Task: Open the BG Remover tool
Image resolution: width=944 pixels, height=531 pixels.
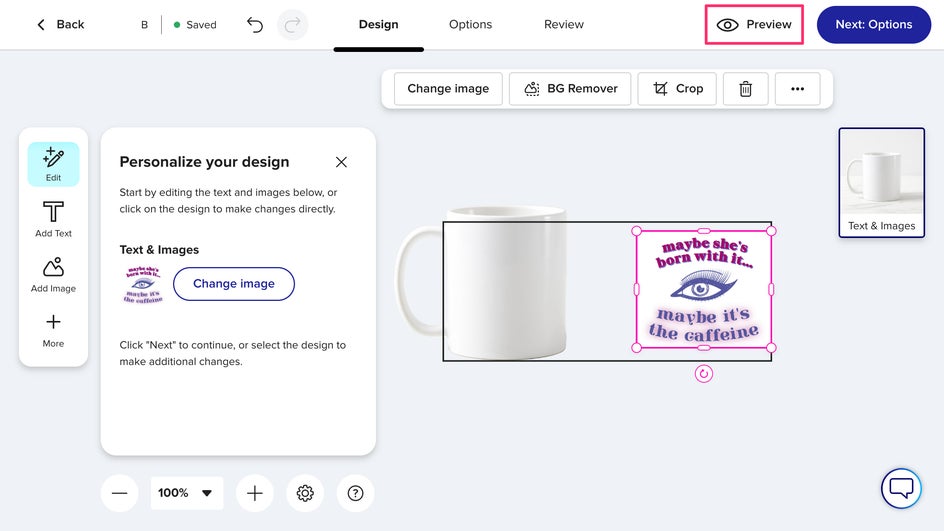Action: pos(570,88)
